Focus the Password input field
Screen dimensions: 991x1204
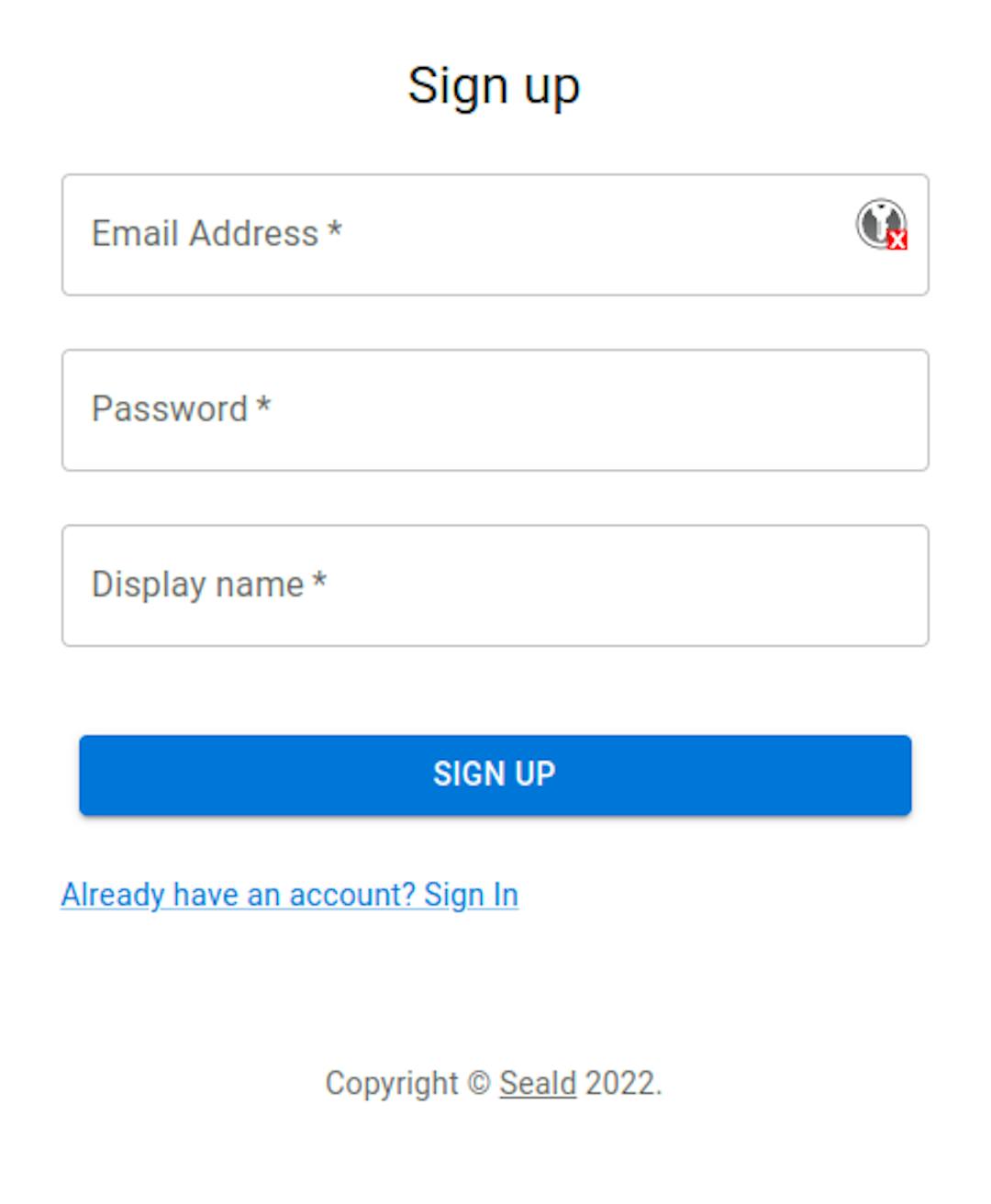(495, 410)
